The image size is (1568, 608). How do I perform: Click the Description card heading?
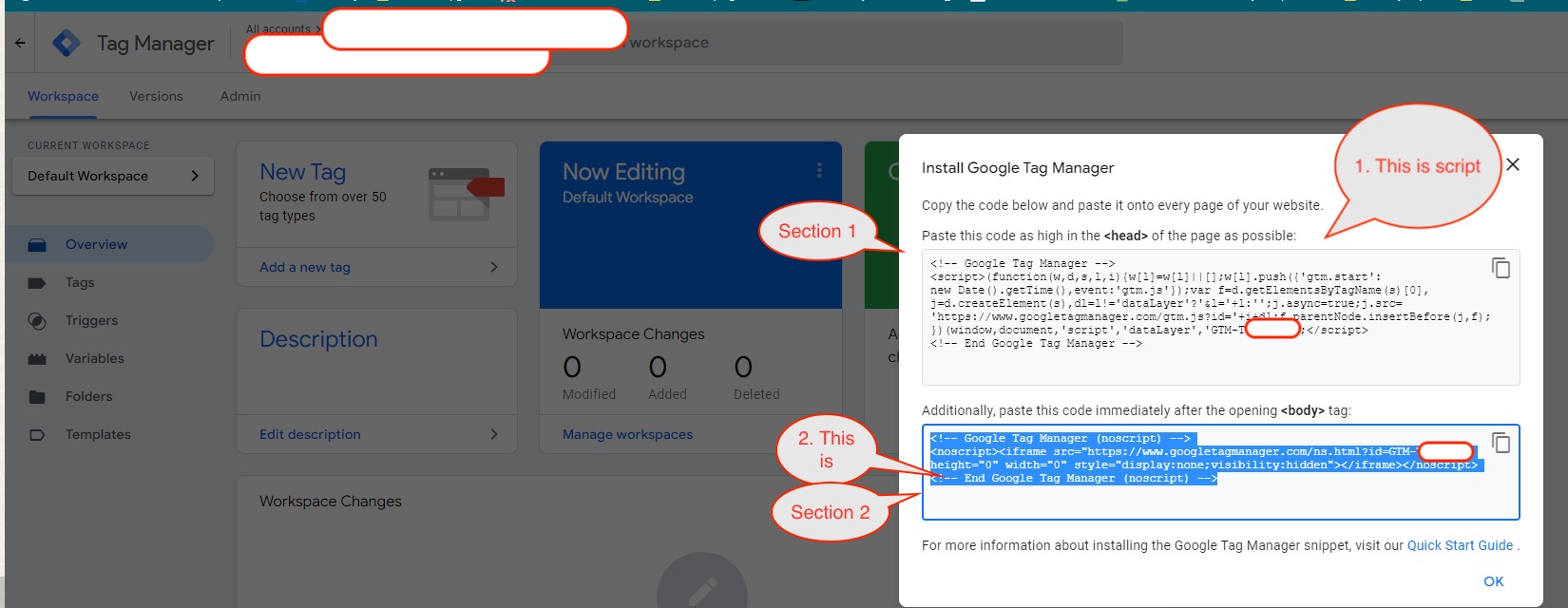(x=318, y=339)
